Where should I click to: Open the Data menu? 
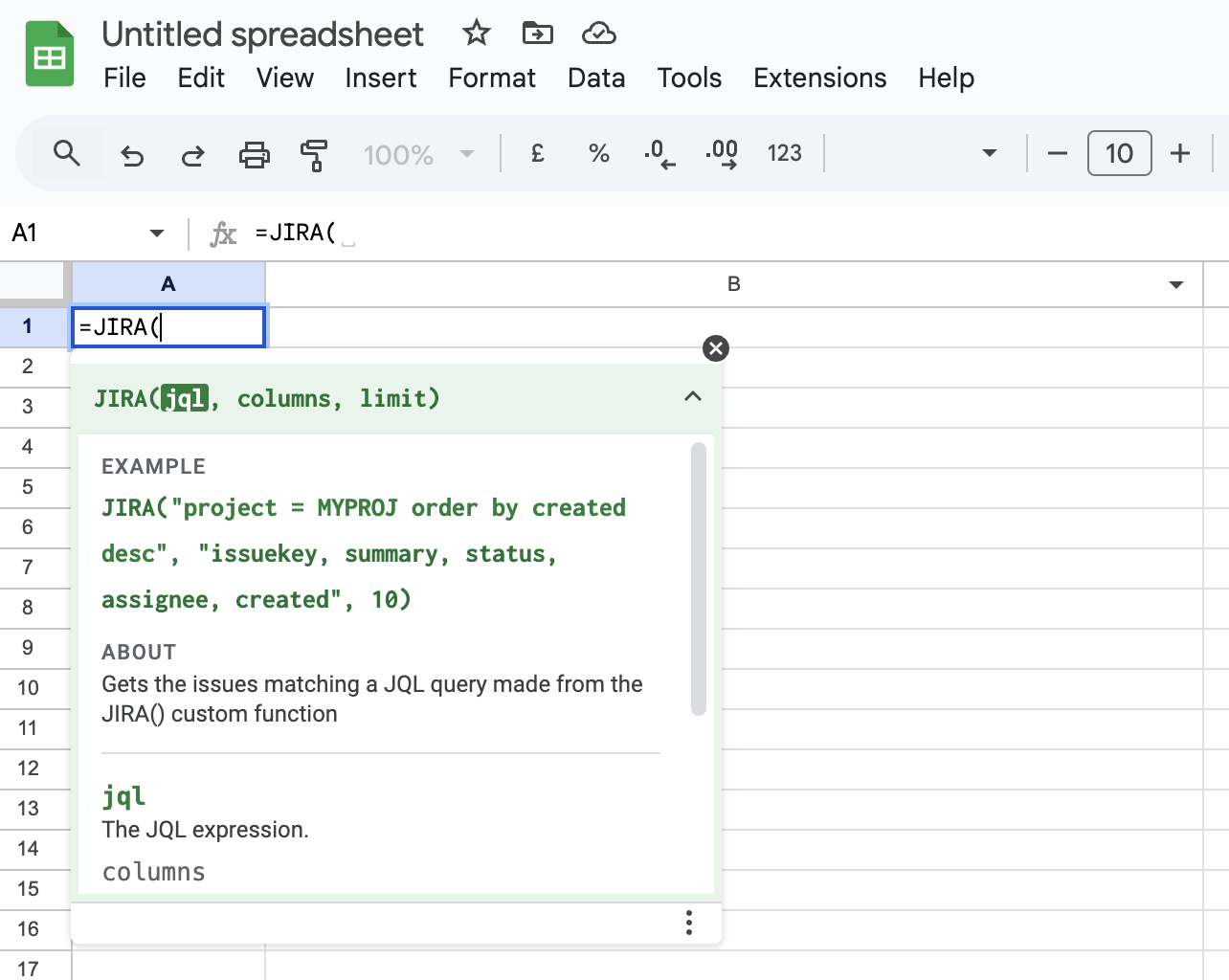(x=596, y=78)
